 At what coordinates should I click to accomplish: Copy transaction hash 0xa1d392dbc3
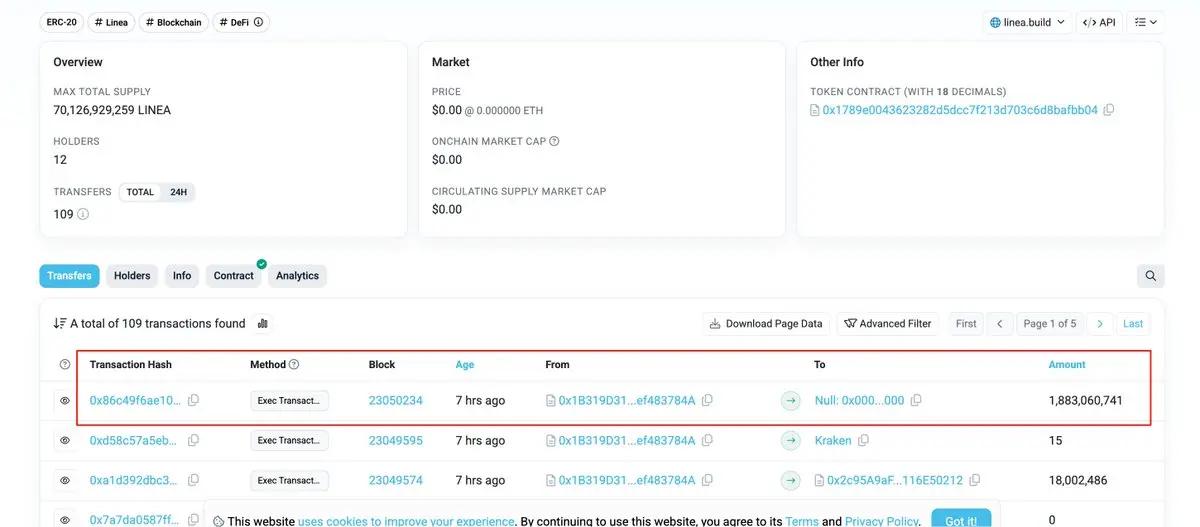tap(194, 480)
